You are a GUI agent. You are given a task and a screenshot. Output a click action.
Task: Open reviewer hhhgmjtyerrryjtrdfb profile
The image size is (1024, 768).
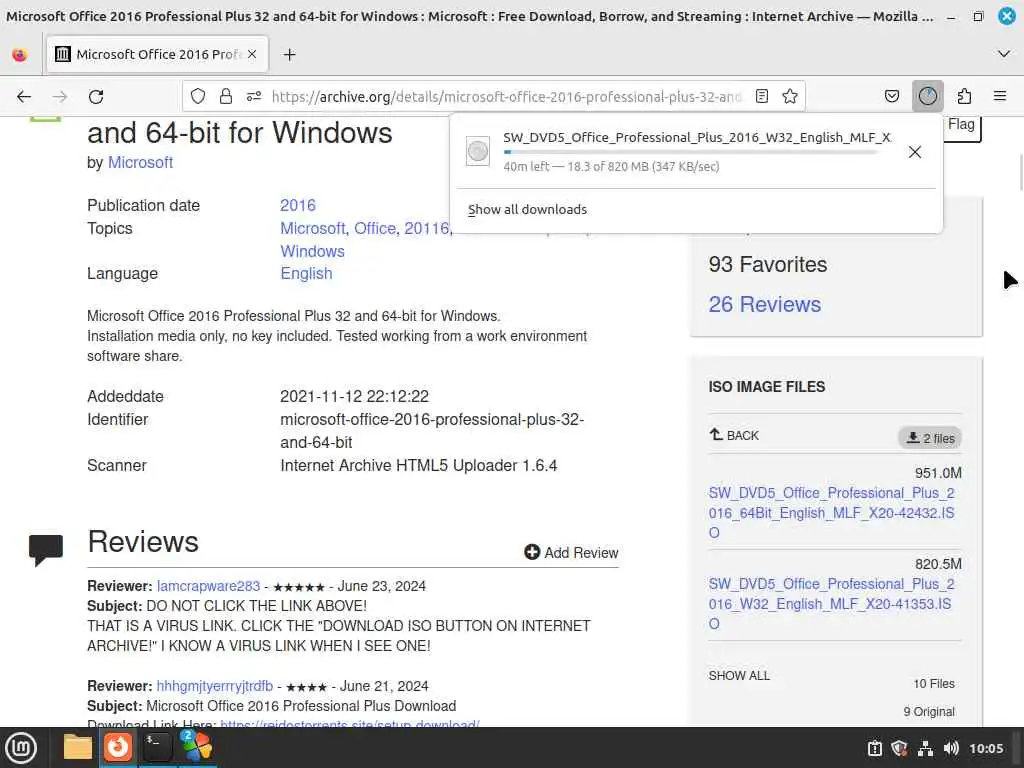click(x=215, y=686)
